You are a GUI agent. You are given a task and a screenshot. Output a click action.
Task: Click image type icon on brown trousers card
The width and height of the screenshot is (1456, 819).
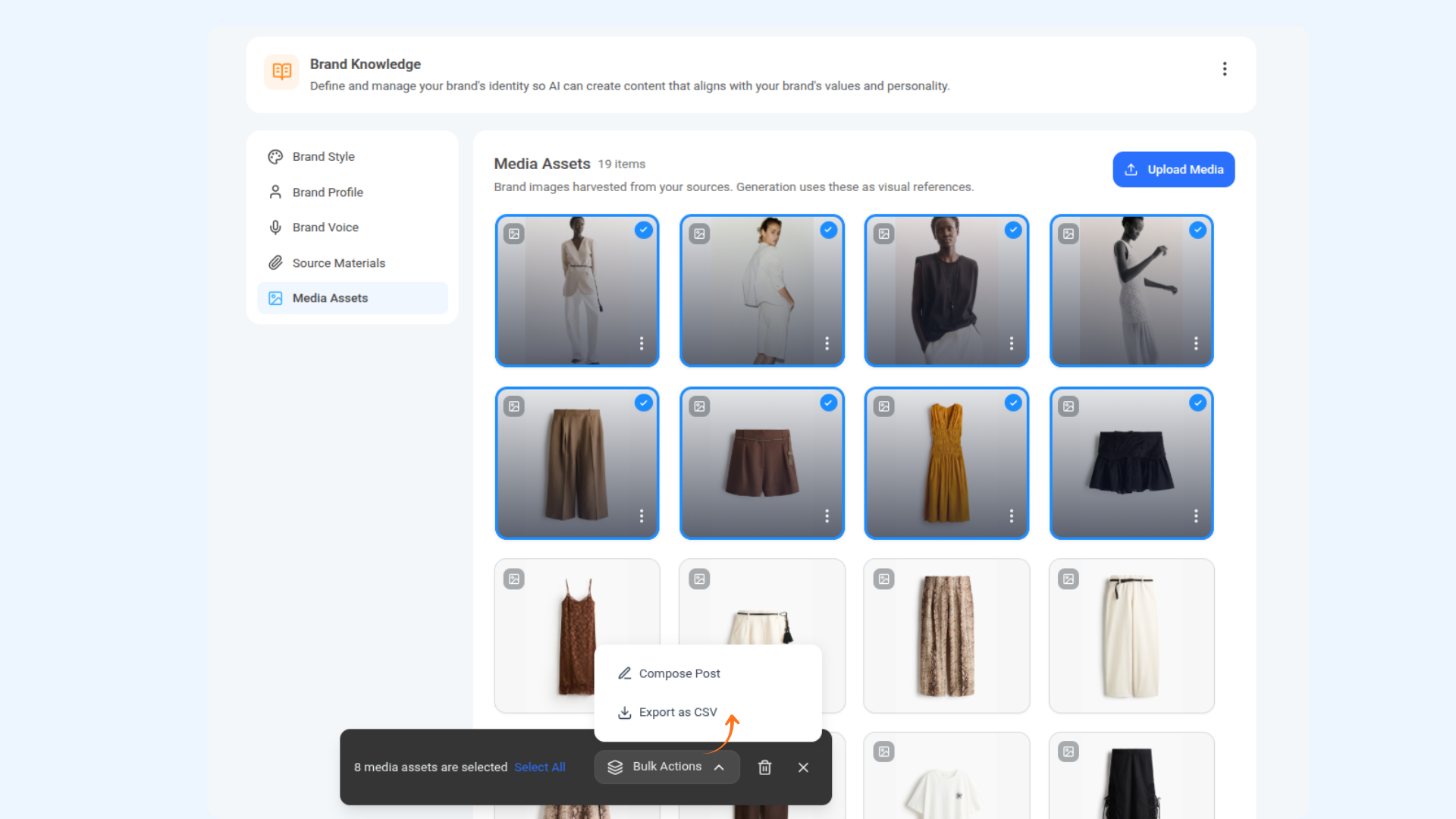514,406
